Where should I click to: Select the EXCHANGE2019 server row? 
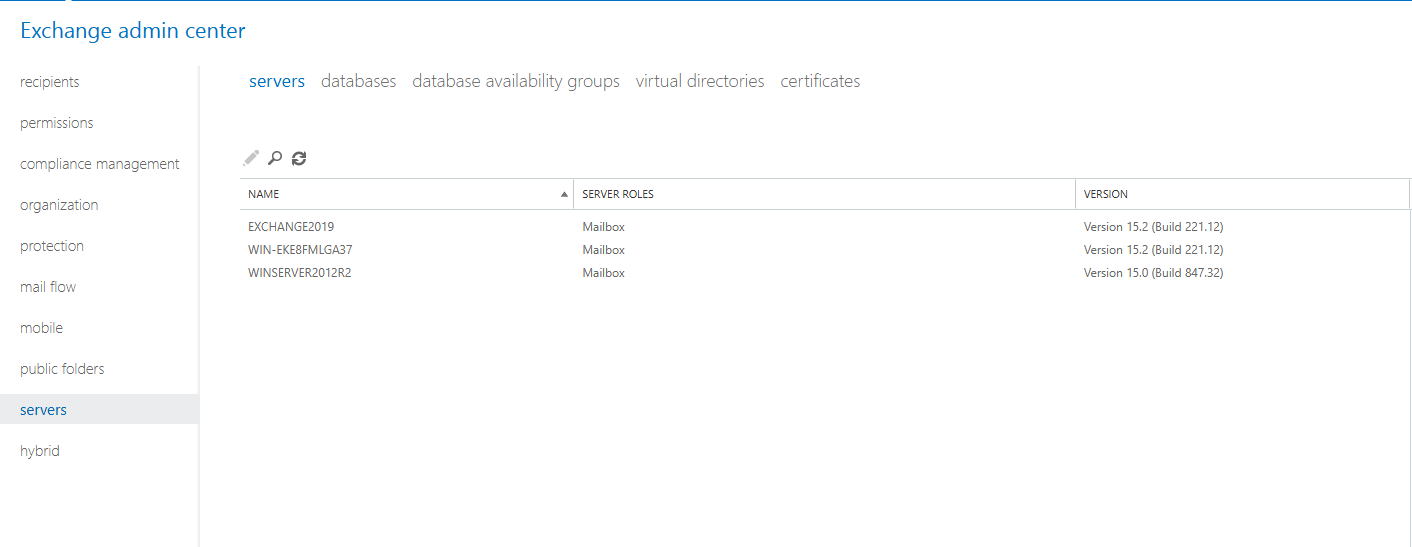tap(825, 227)
